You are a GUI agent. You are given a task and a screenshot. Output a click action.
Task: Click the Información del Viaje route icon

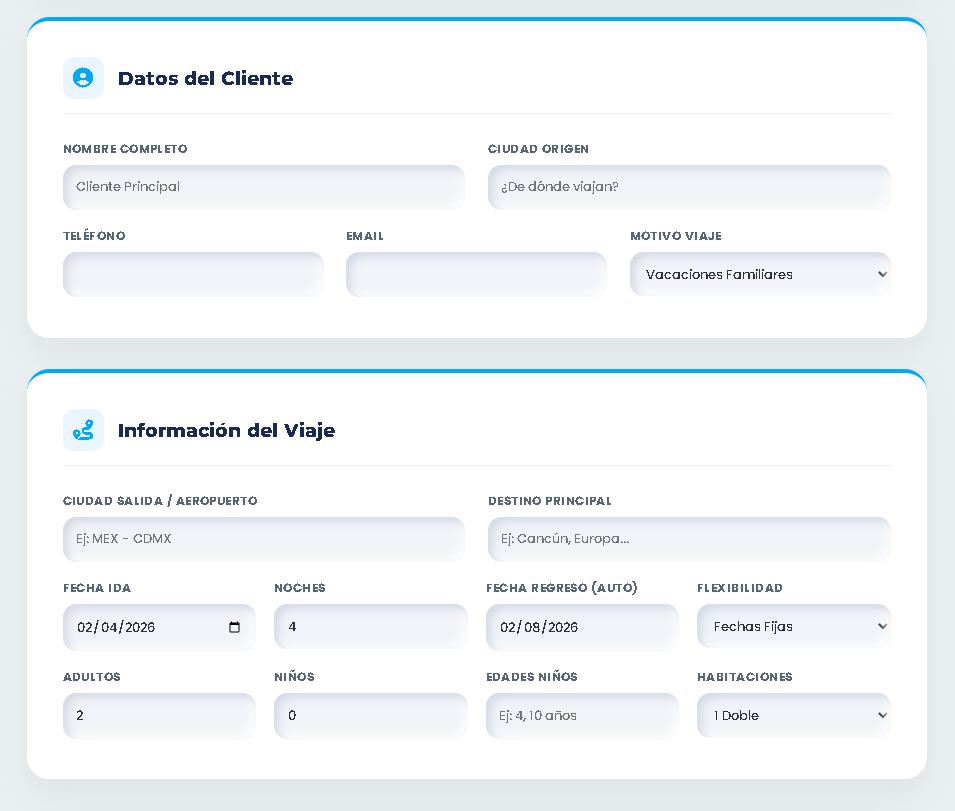point(83,430)
